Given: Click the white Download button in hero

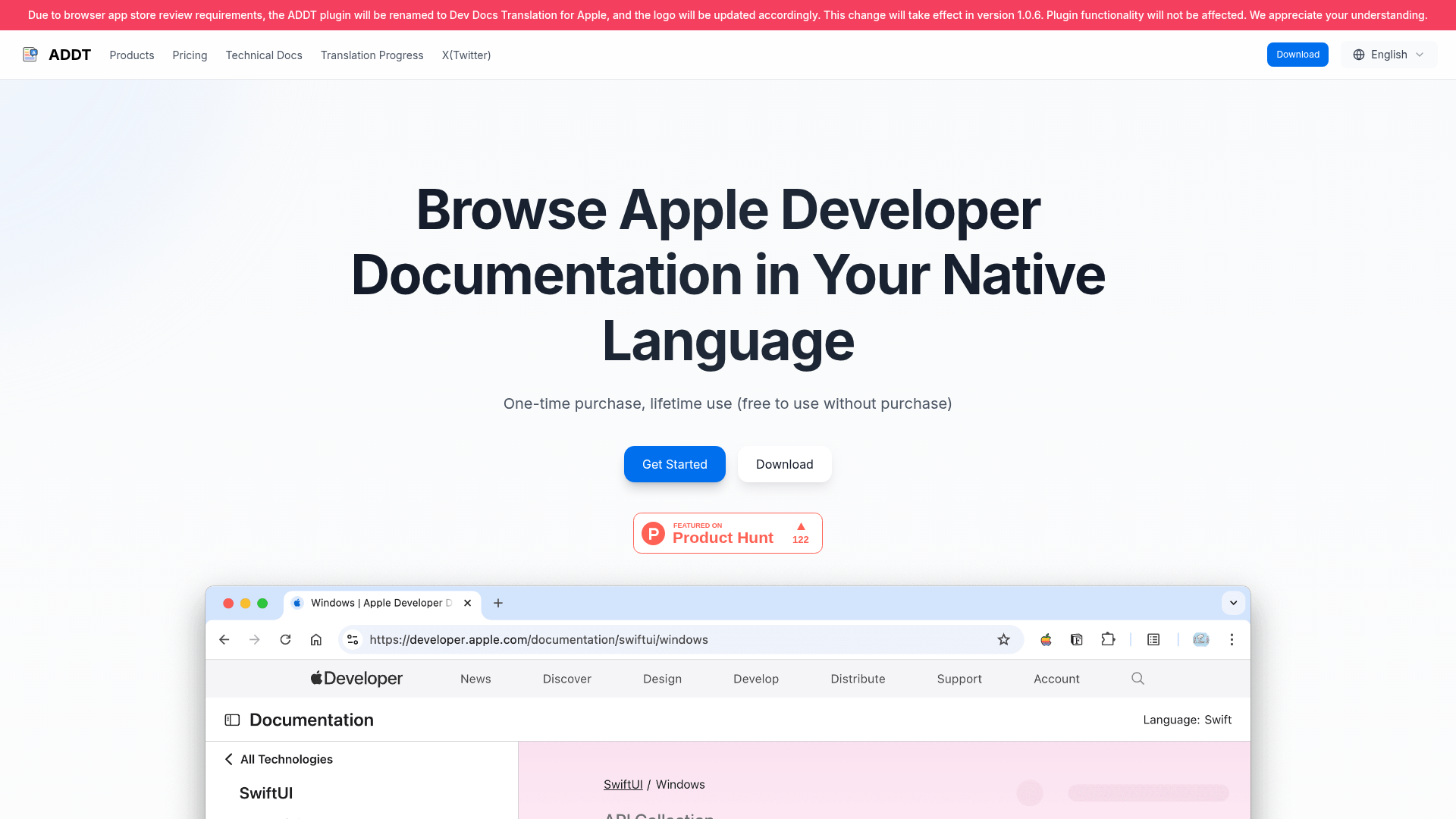Looking at the screenshot, I should click(785, 464).
